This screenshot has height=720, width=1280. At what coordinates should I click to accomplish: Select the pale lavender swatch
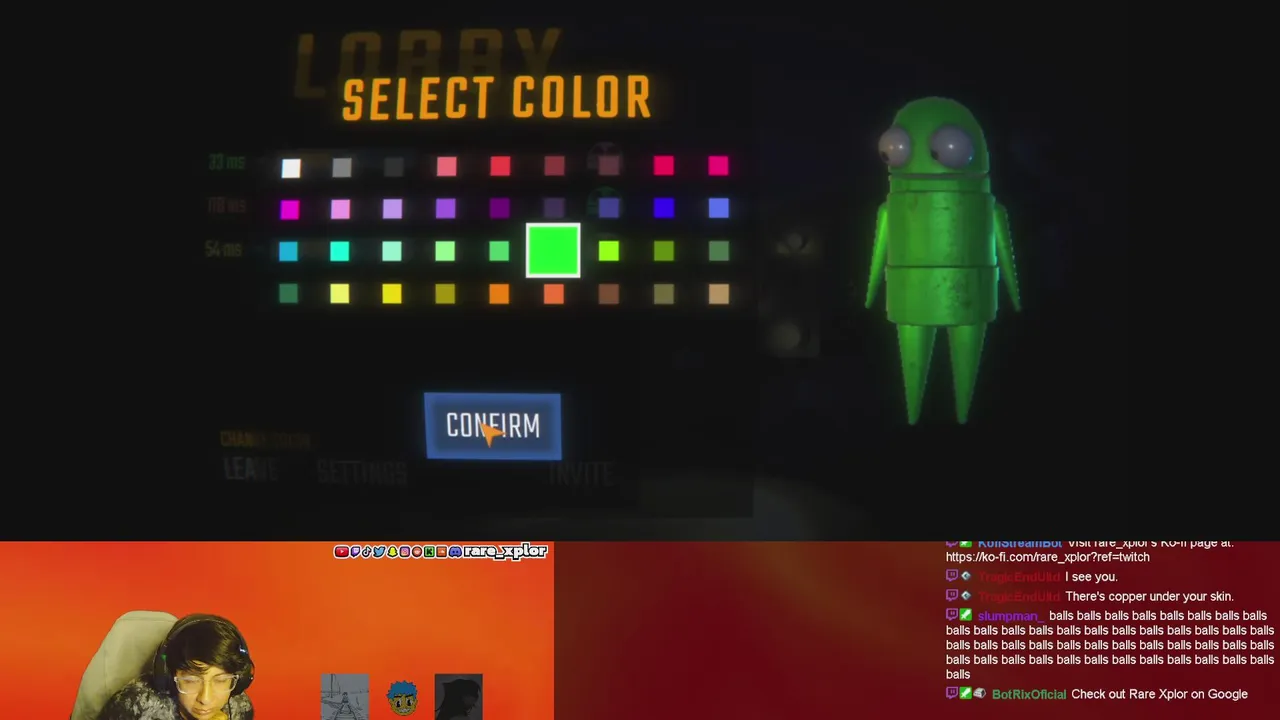(392, 208)
